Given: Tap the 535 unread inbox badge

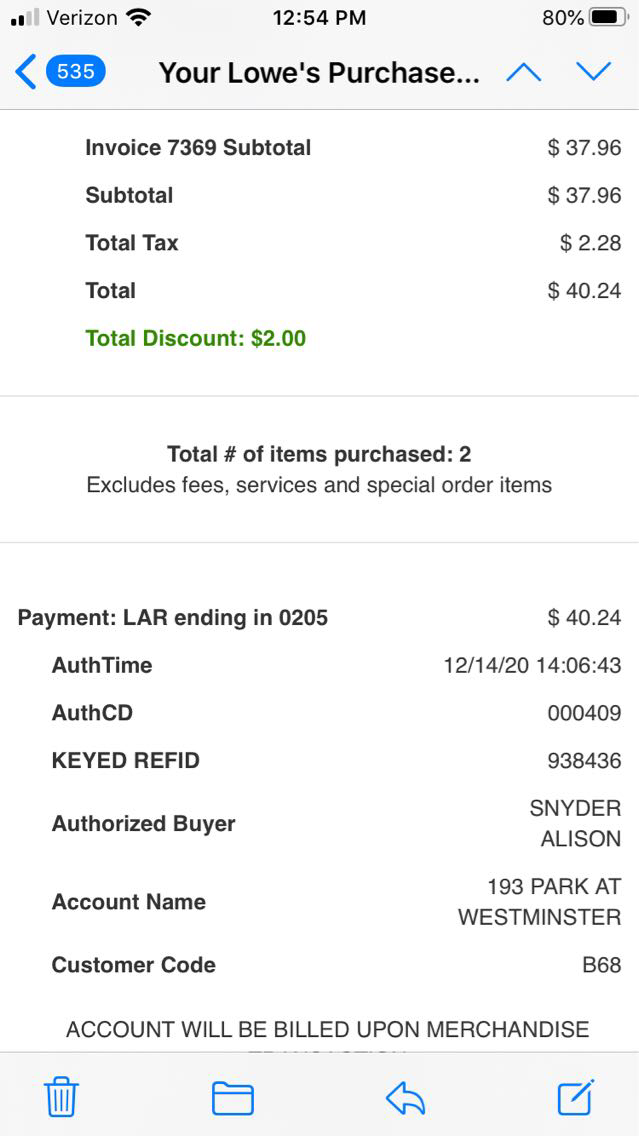Looking at the screenshot, I should pos(76,72).
